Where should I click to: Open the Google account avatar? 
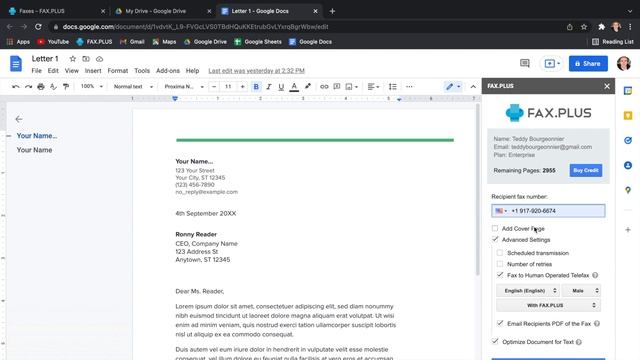click(x=624, y=63)
